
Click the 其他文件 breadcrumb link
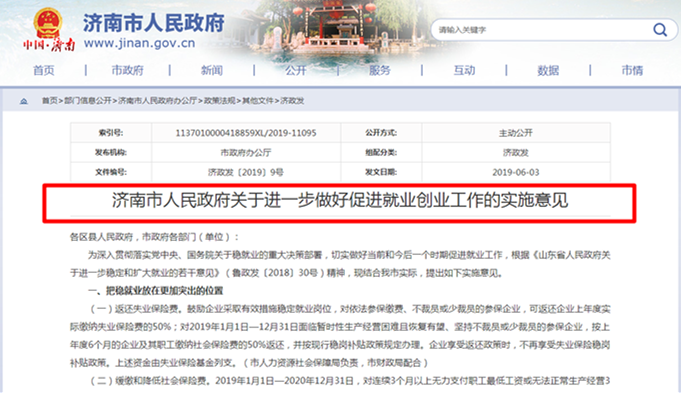pyautogui.click(x=258, y=101)
